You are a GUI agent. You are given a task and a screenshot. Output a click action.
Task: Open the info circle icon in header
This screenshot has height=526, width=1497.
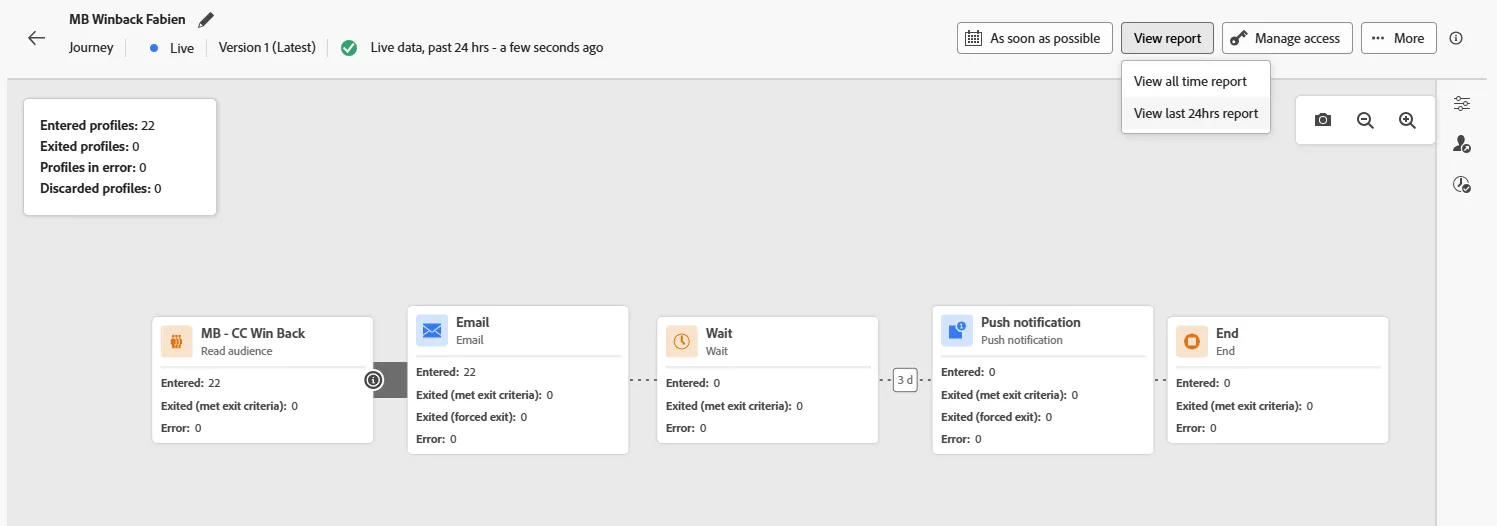coord(1456,38)
